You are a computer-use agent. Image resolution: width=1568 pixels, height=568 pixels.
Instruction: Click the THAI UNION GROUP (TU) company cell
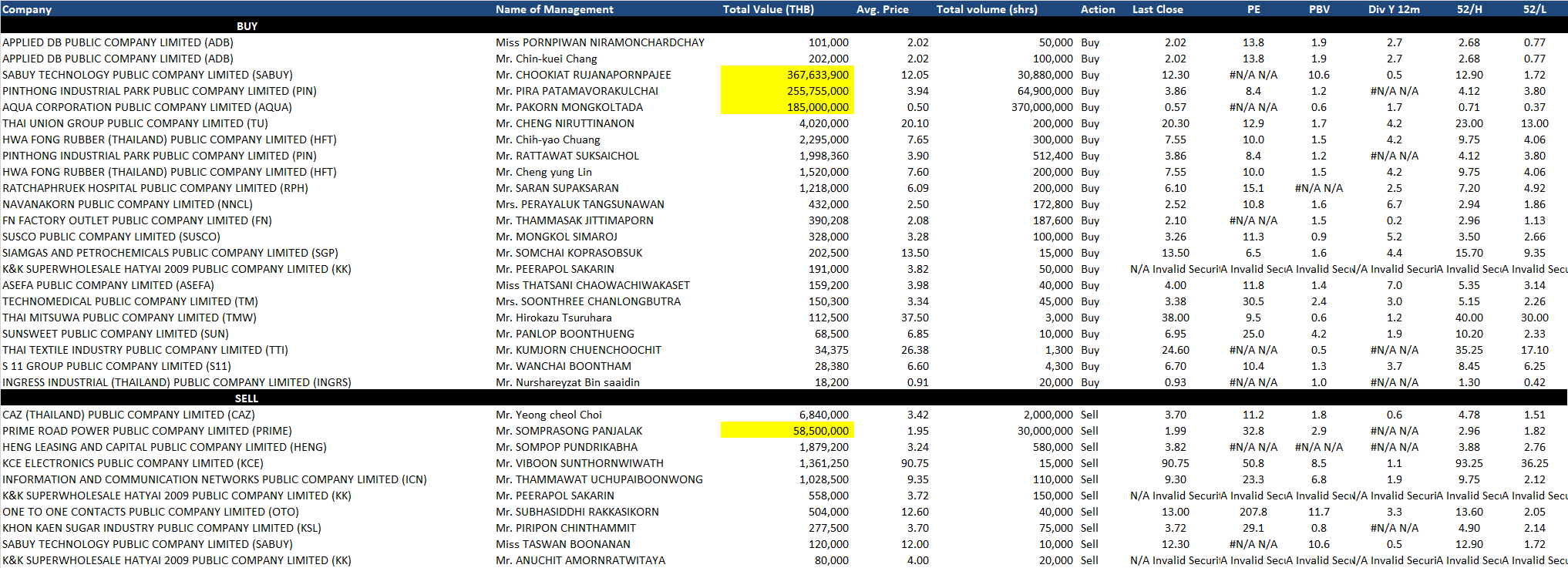tap(135, 123)
